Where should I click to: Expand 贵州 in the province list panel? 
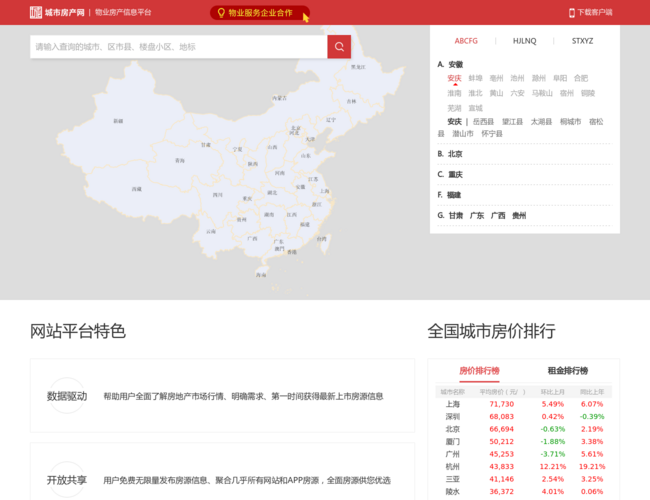(519, 216)
